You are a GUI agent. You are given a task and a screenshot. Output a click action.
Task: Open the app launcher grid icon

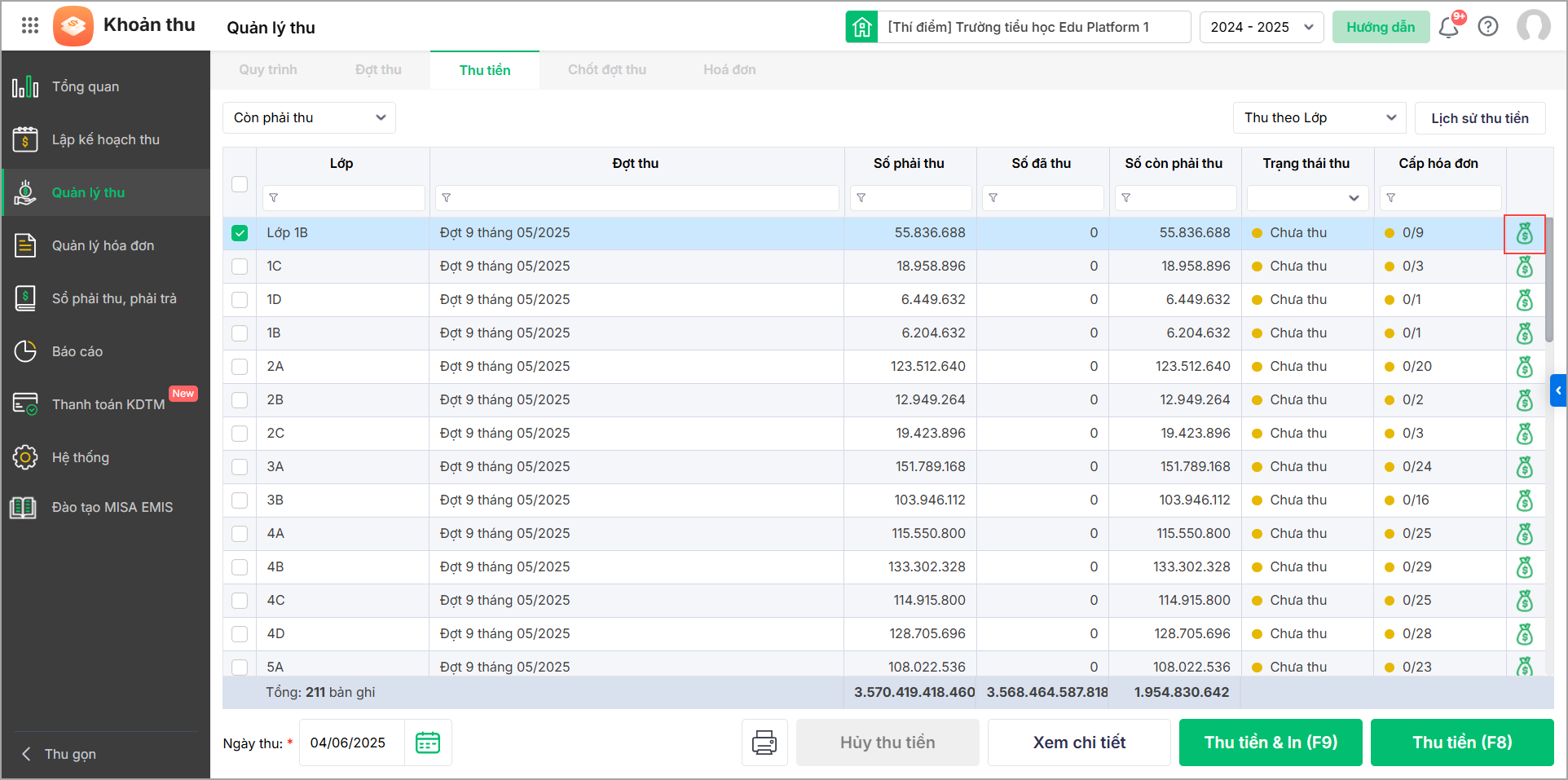(30, 26)
